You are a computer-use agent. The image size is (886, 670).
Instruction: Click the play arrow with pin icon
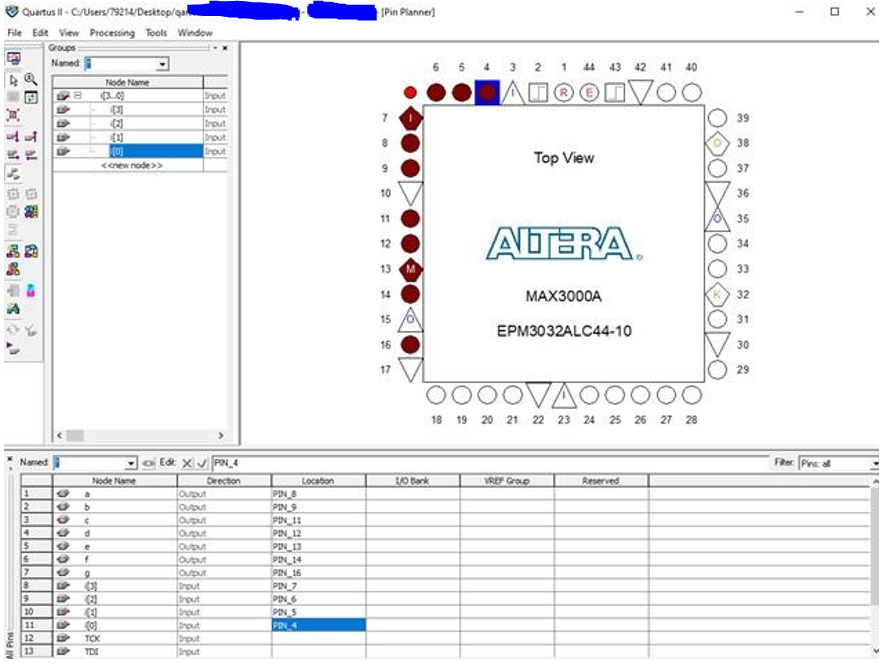point(12,349)
